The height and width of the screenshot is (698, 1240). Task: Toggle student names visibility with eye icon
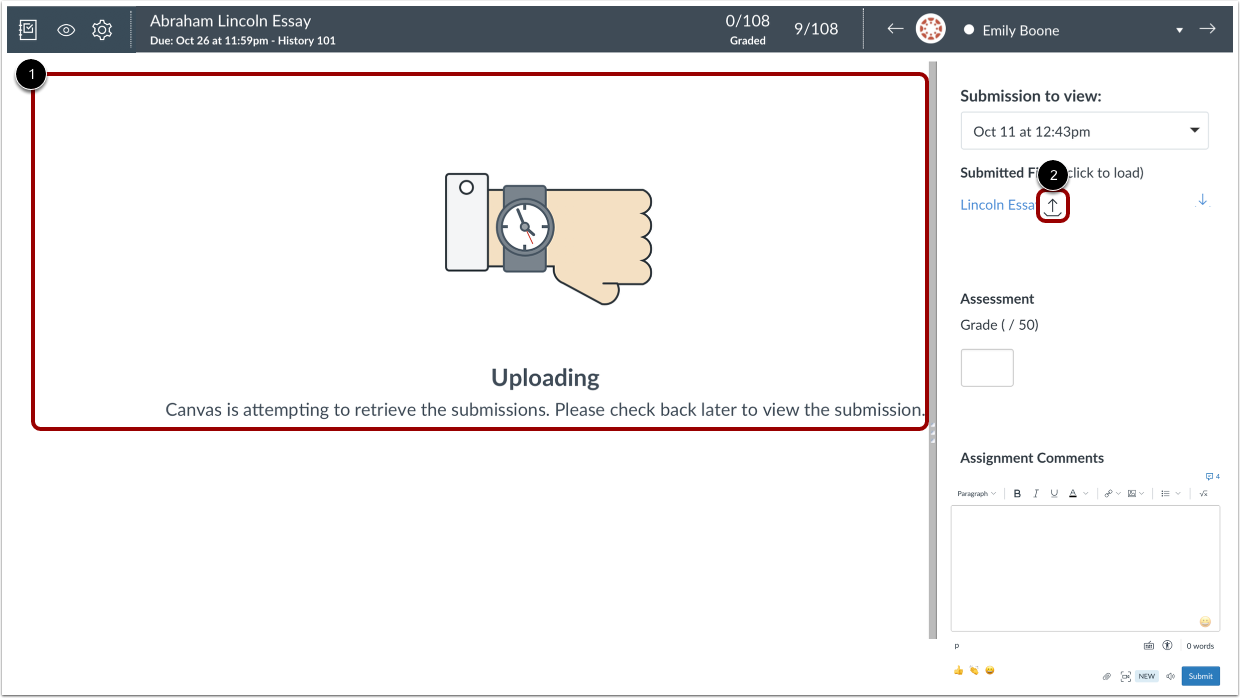pos(66,29)
